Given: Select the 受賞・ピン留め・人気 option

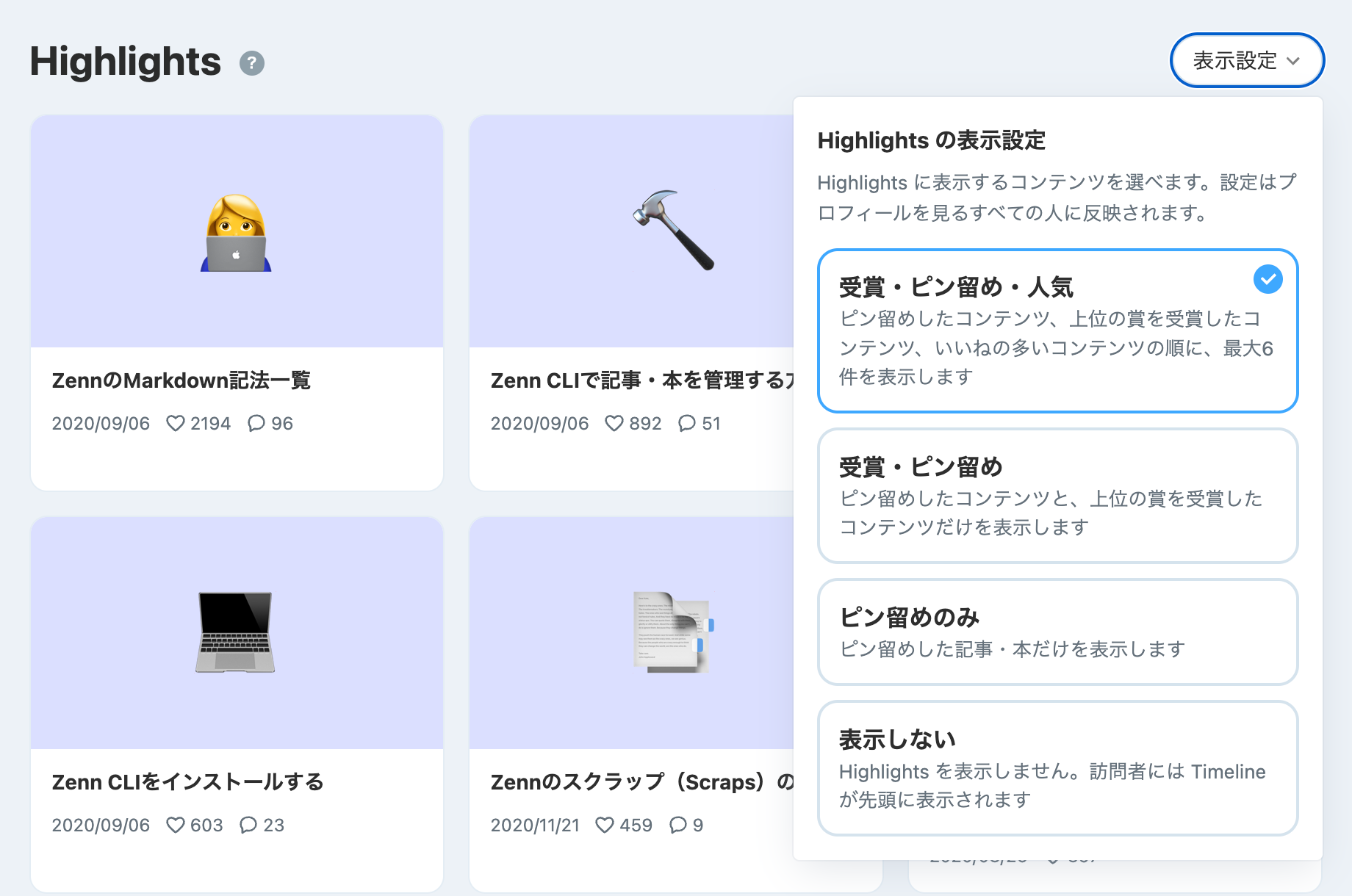Looking at the screenshot, I should pos(1057,331).
